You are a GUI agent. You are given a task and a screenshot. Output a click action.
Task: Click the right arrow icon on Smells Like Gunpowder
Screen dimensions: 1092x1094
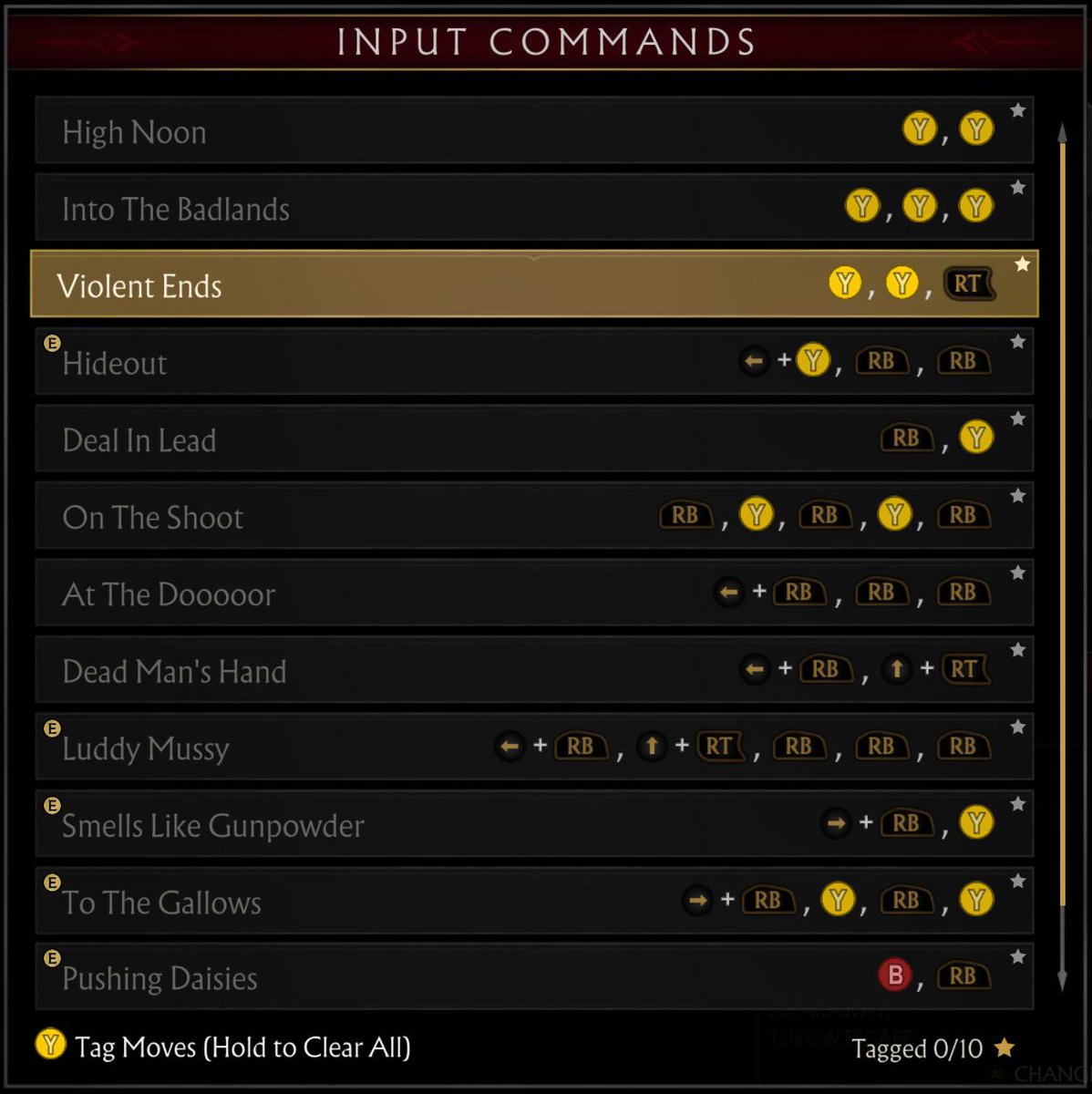(x=835, y=824)
